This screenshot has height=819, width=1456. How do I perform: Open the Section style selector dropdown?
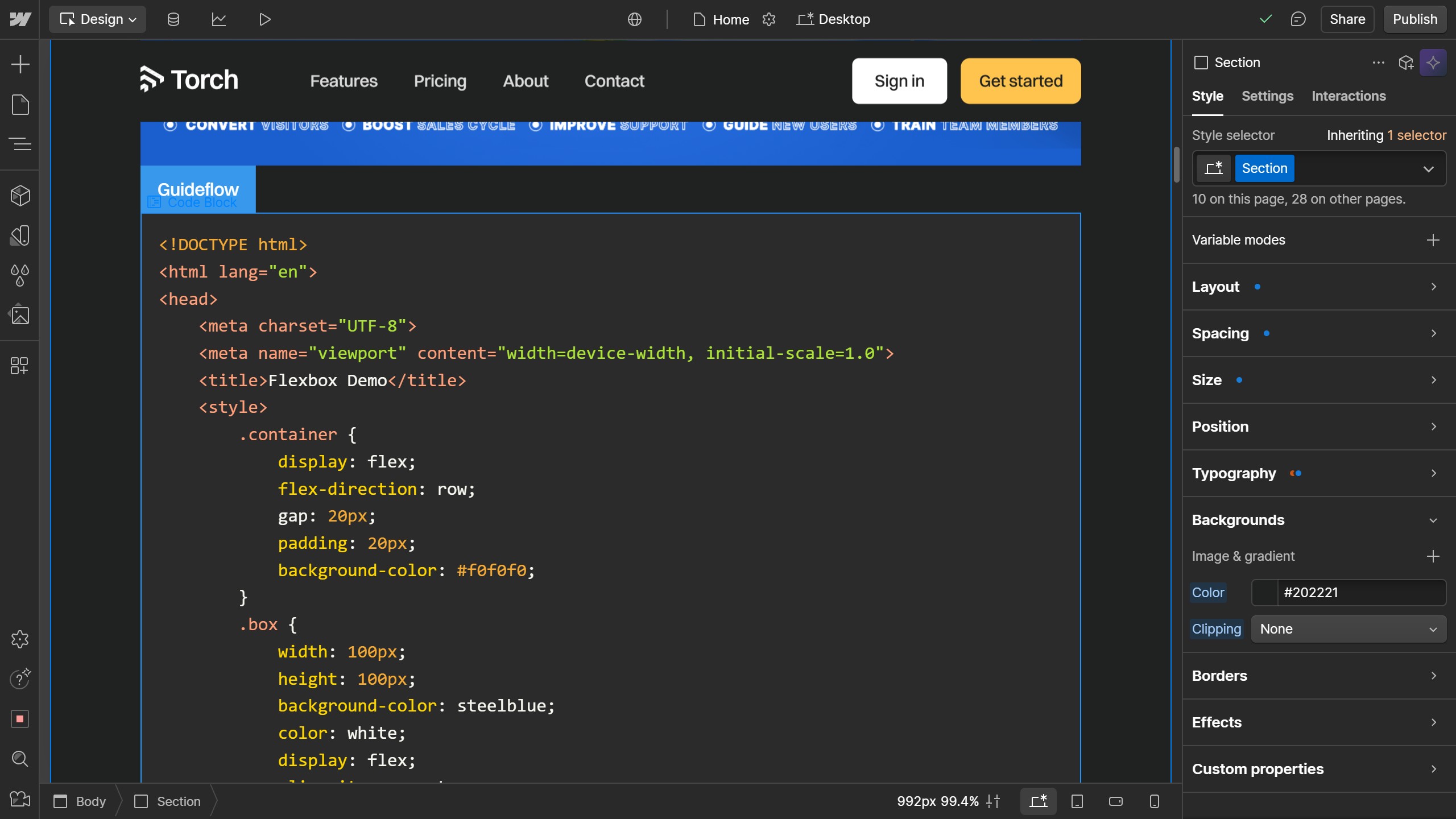click(1429, 168)
